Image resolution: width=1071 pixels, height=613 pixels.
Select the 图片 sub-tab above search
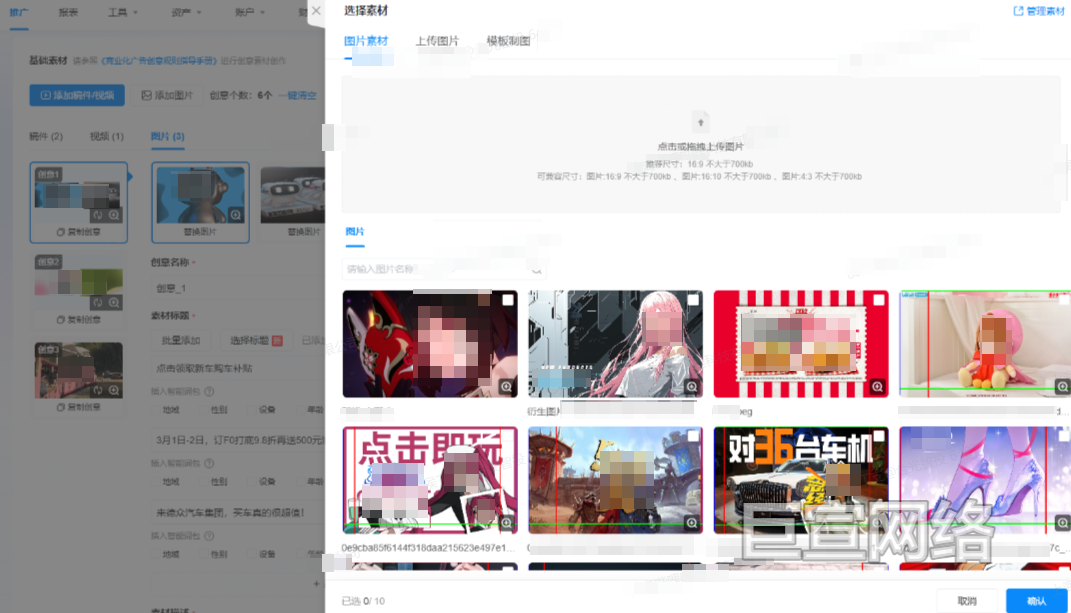coord(354,232)
